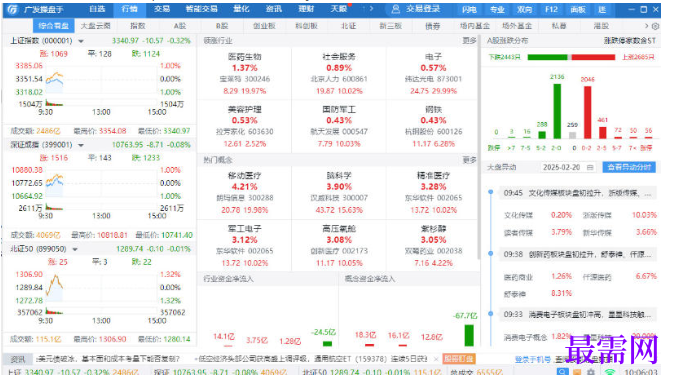
Task: Switch to the A股 tab
Action: tap(180, 26)
